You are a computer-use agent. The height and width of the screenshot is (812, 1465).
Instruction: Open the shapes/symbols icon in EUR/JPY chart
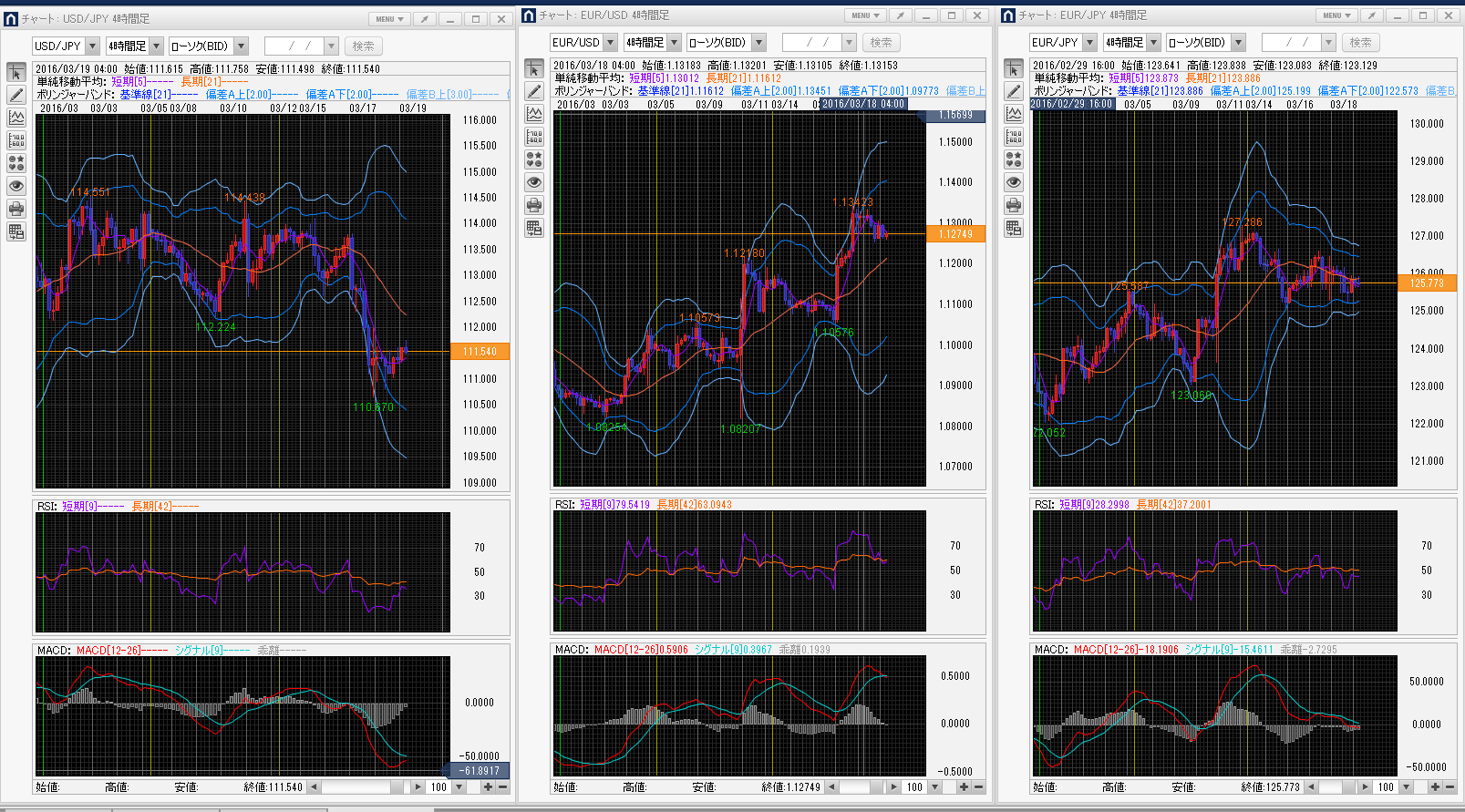click(1014, 159)
